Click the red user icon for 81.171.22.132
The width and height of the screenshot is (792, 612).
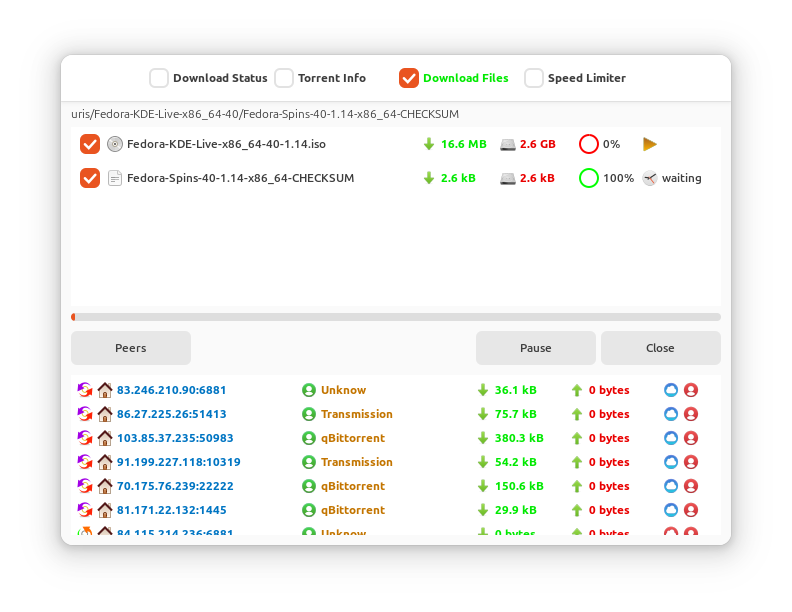pos(691,510)
